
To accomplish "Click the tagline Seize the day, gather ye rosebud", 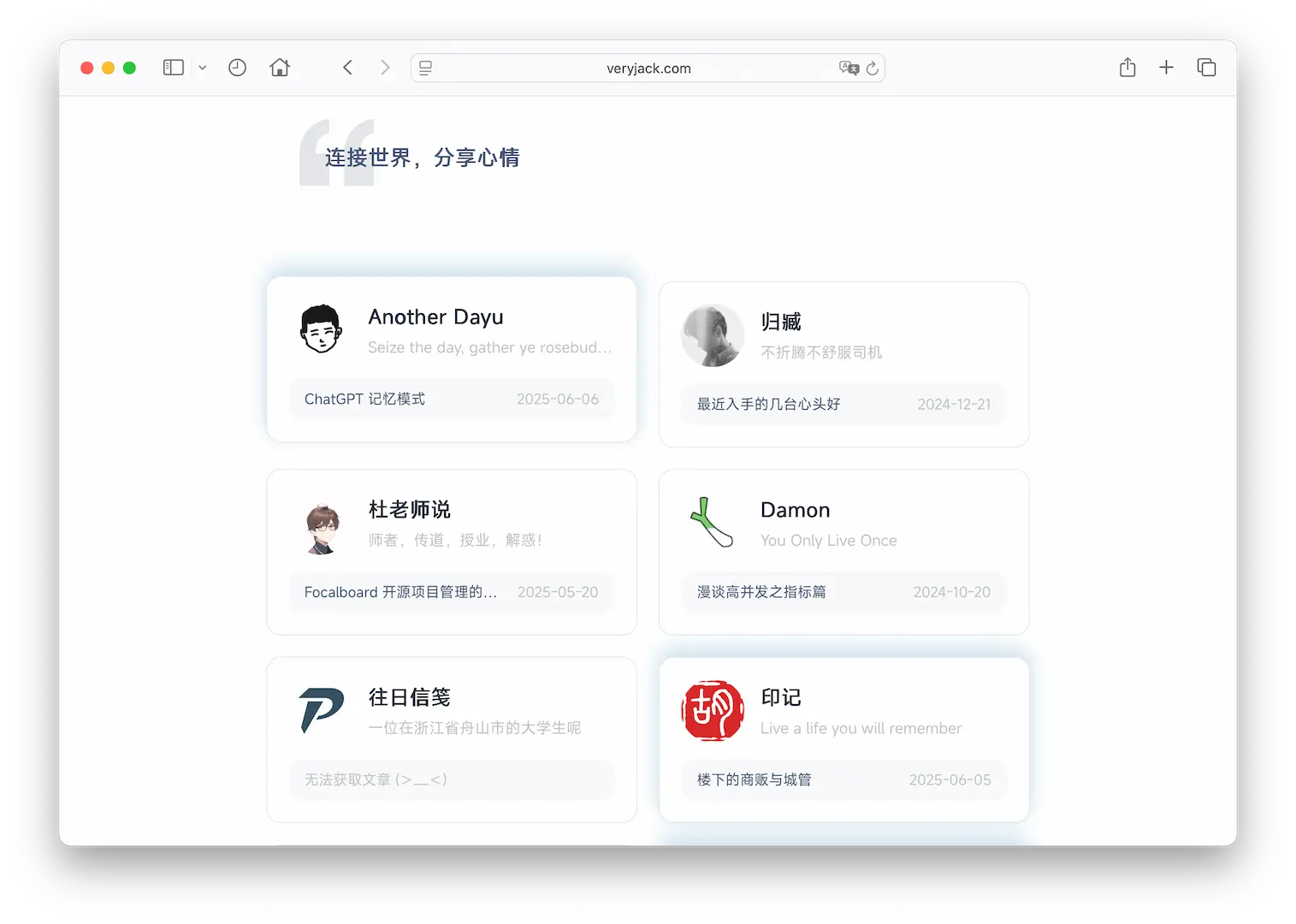I will [x=489, y=347].
